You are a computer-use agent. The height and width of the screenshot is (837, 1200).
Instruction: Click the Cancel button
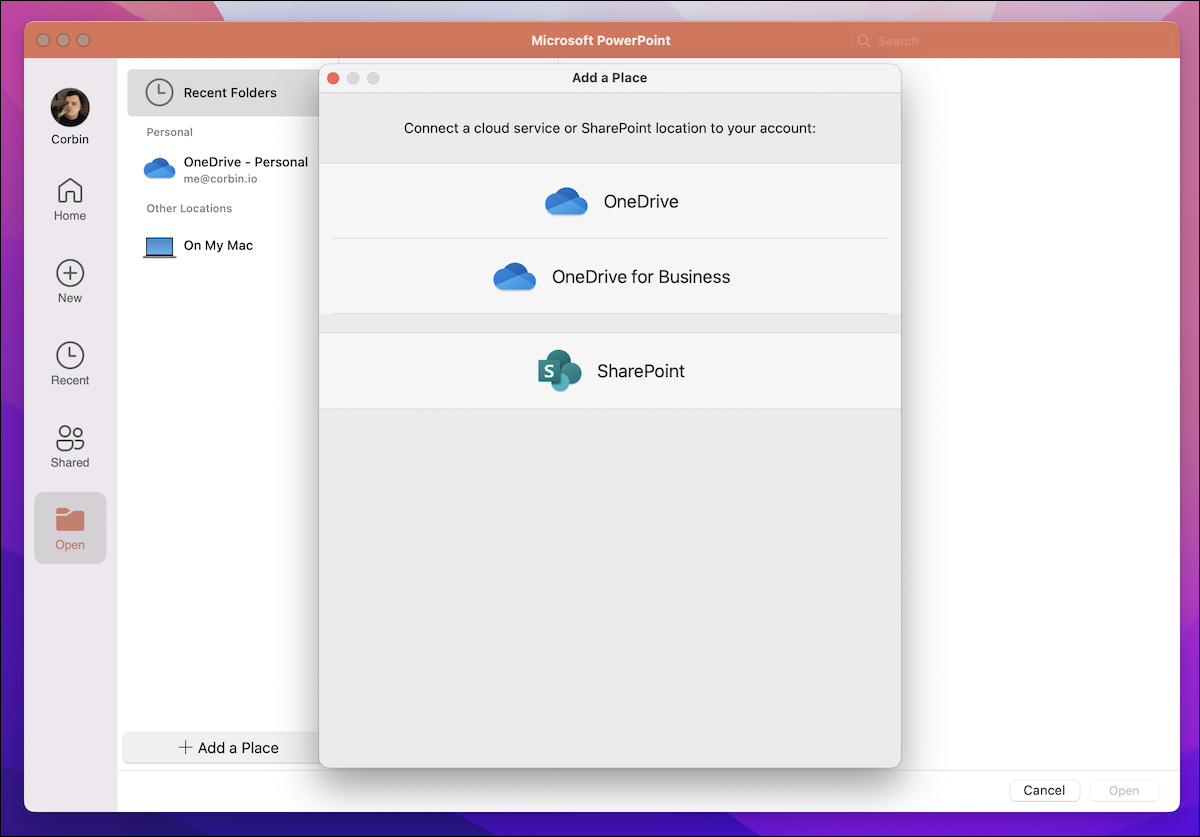click(x=1044, y=790)
